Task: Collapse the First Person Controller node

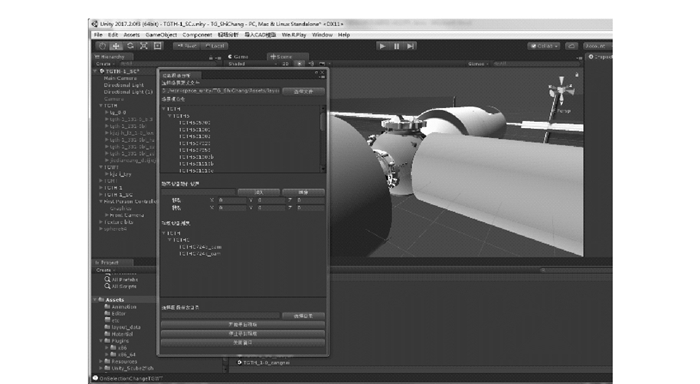Action: (x=101, y=201)
